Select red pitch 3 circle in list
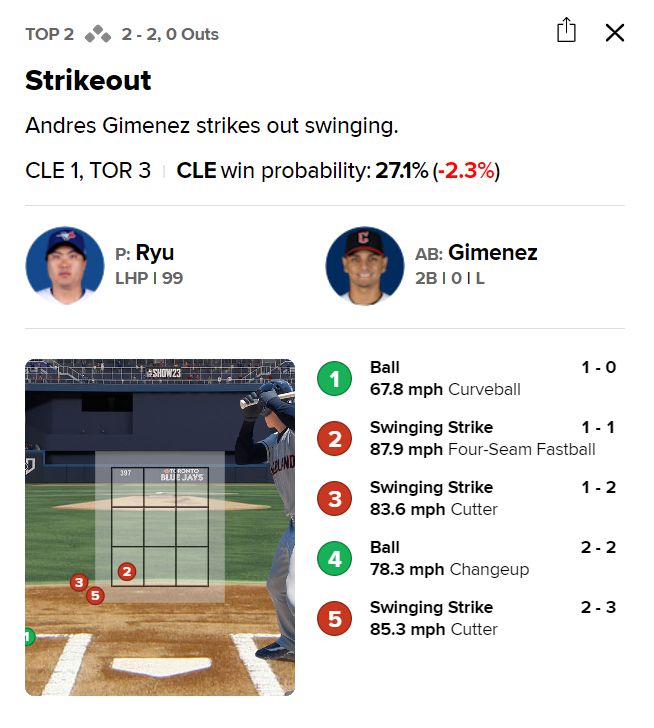Image resolution: width=654 pixels, height=728 pixels. 335,499
